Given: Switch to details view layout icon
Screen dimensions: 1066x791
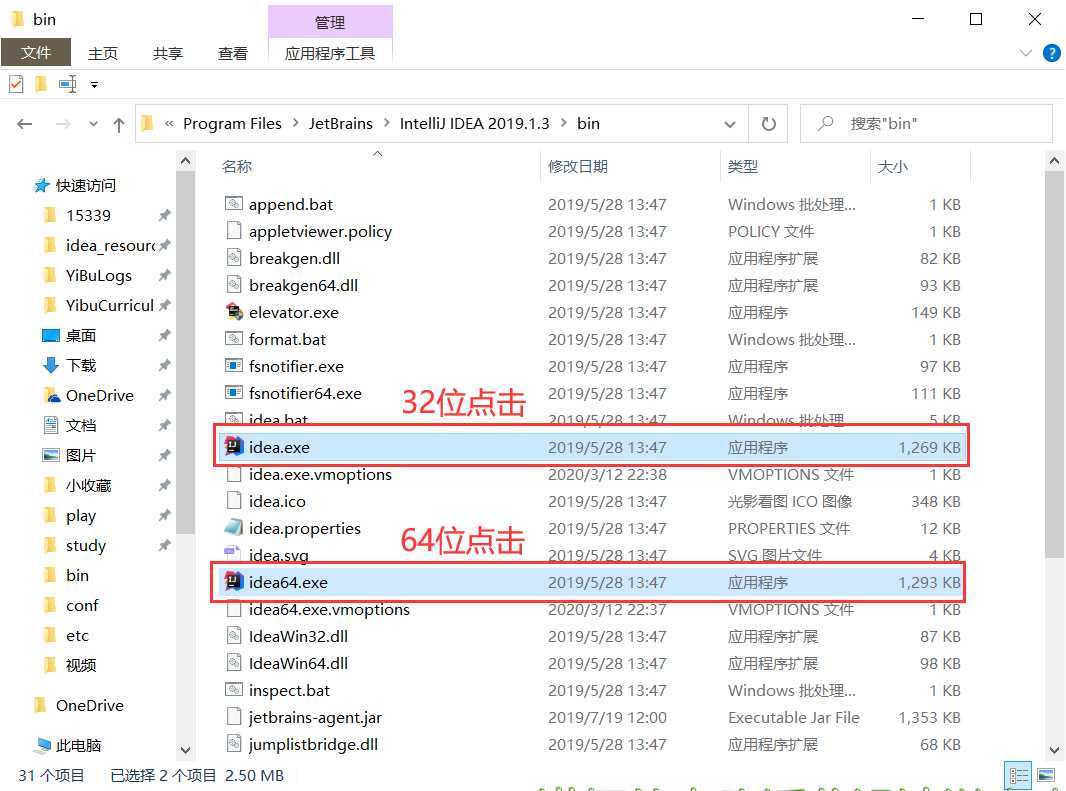Looking at the screenshot, I should (x=1018, y=775).
